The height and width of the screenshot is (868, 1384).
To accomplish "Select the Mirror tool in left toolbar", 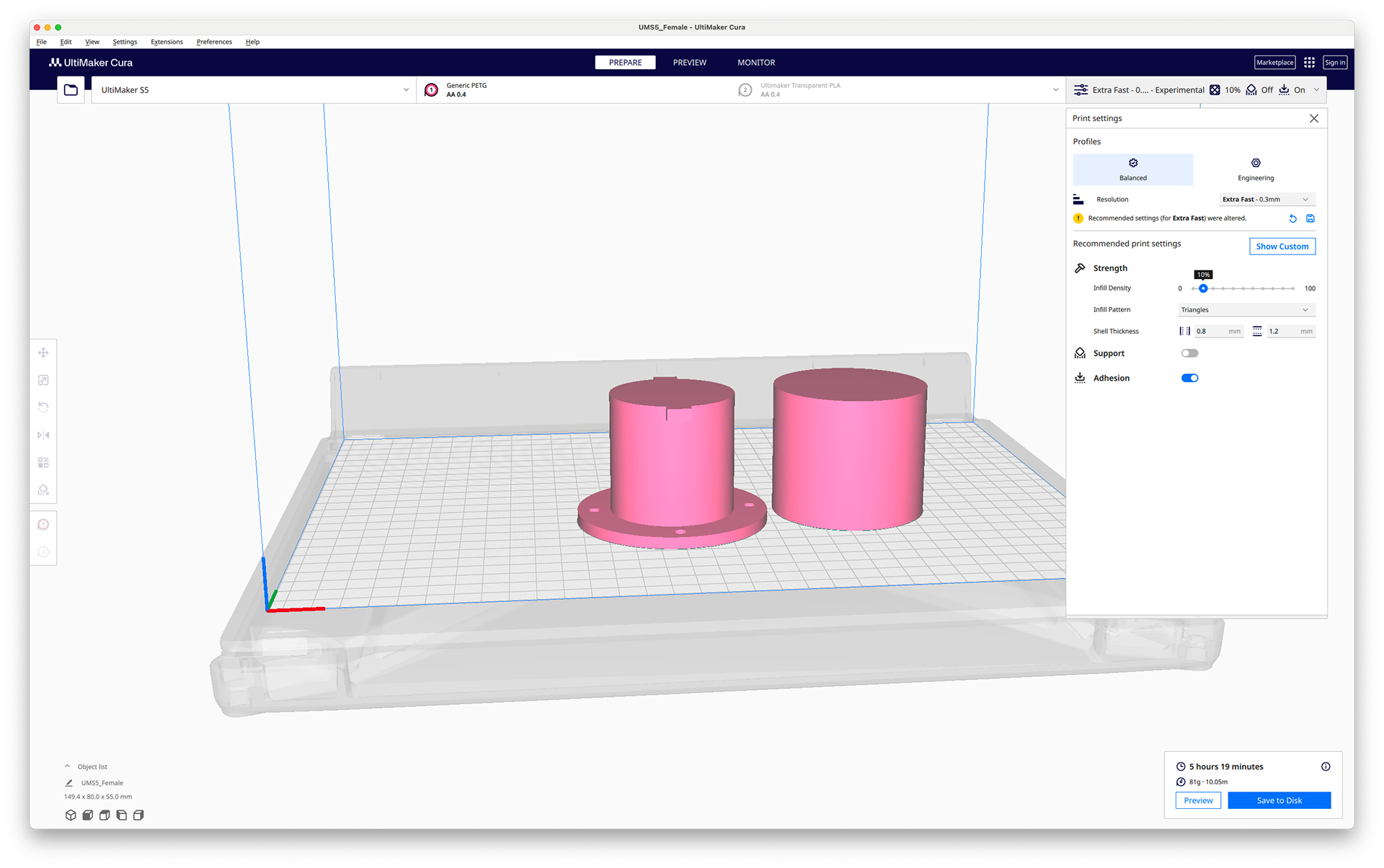I will coord(43,435).
